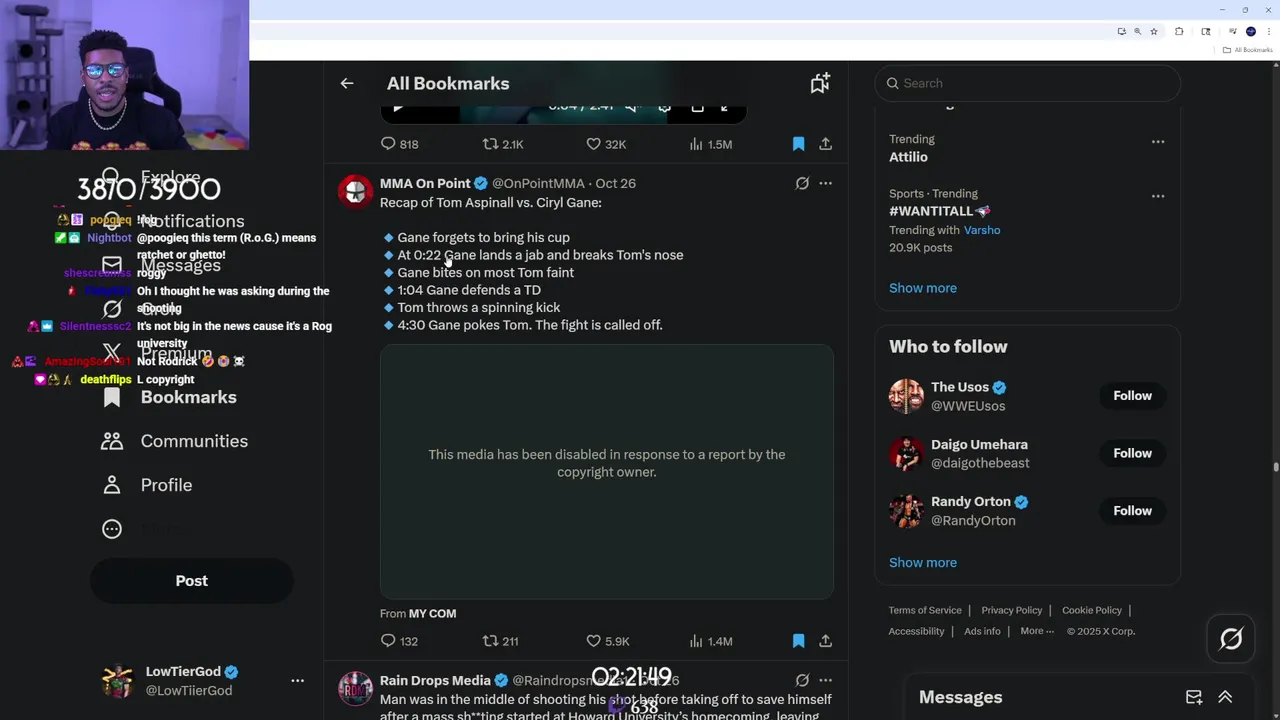
Task: Click the MMA On Point display name
Action: click(x=425, y=183)
